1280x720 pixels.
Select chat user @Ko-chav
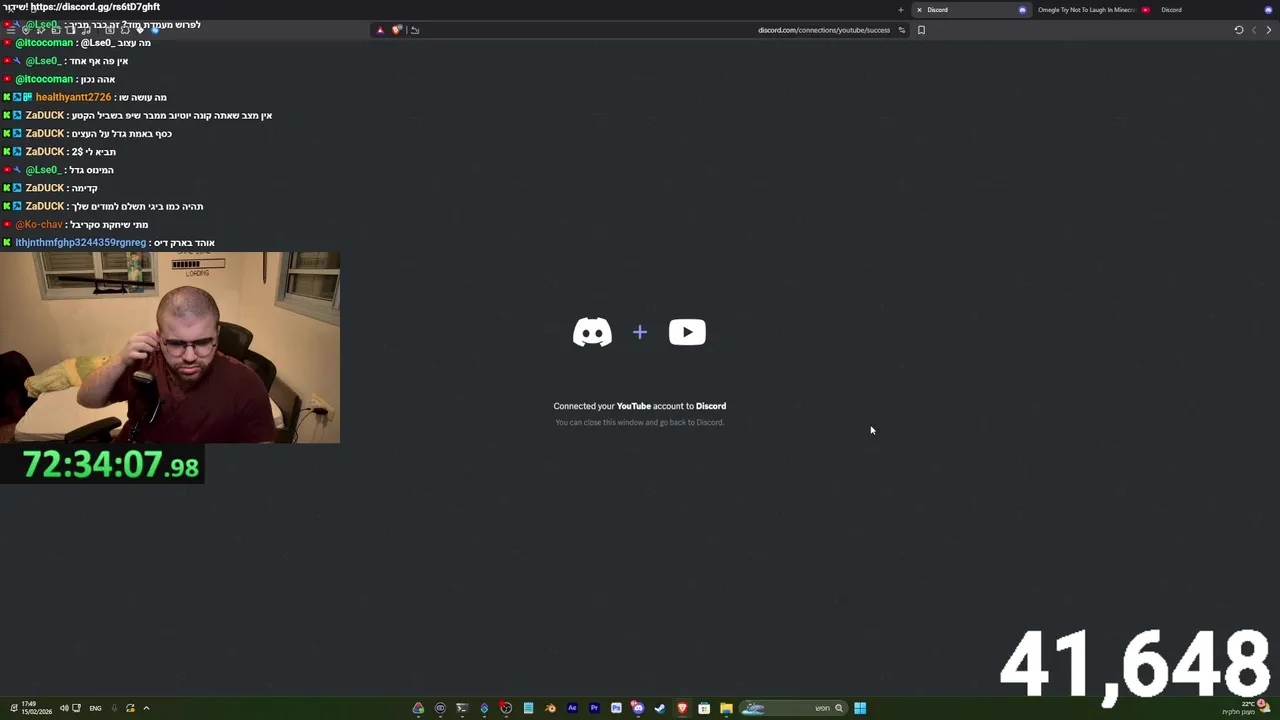39,225
